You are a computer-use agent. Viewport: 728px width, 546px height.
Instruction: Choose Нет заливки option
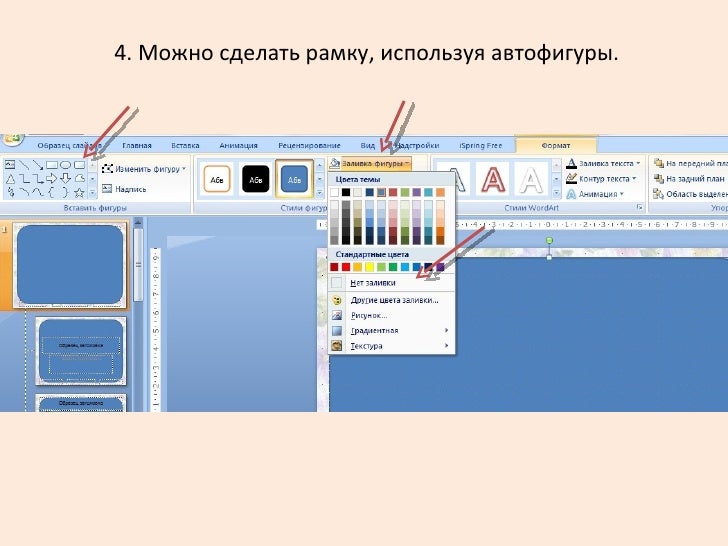pos(391,282)
